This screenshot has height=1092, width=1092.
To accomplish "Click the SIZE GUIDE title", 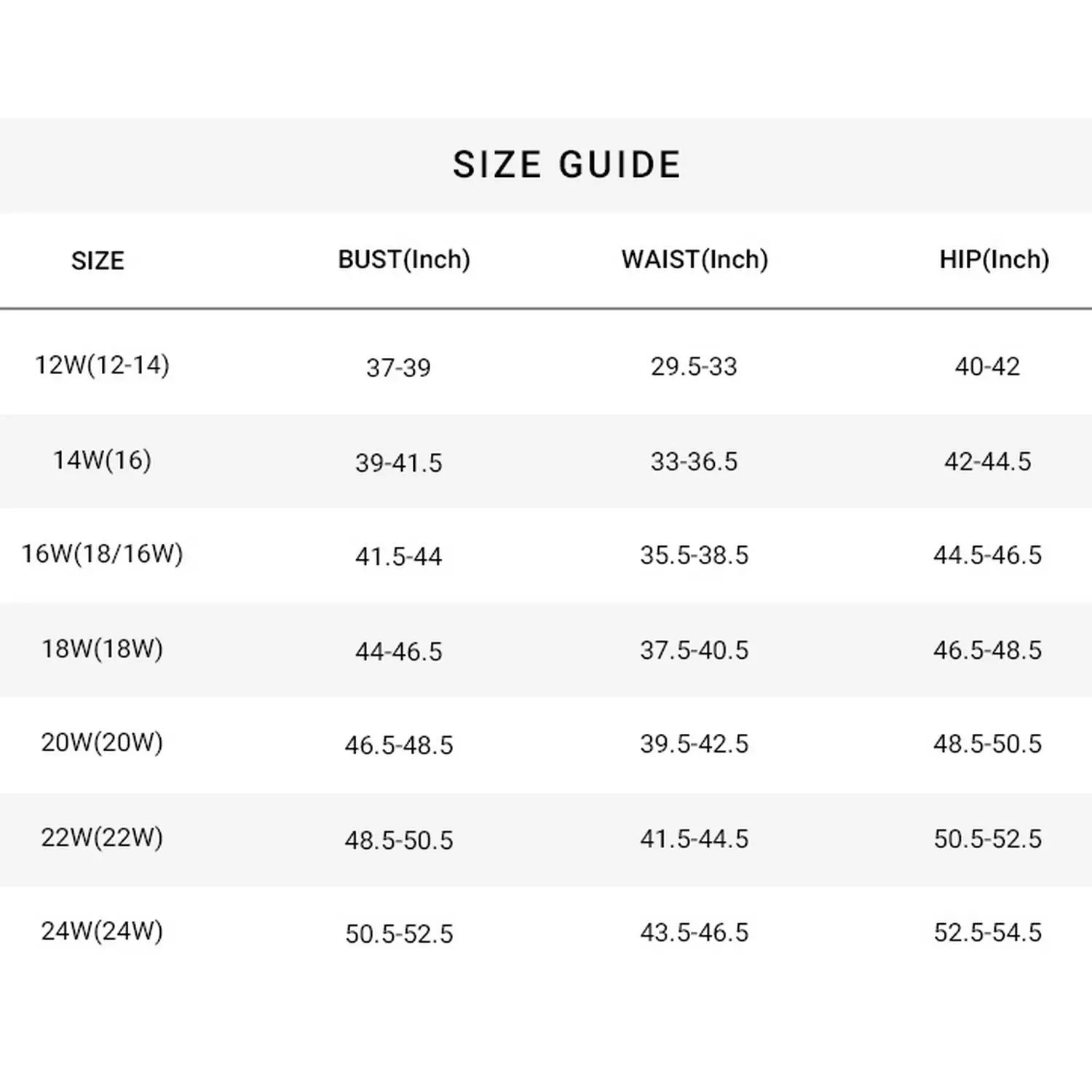I will tap(566, 165).
